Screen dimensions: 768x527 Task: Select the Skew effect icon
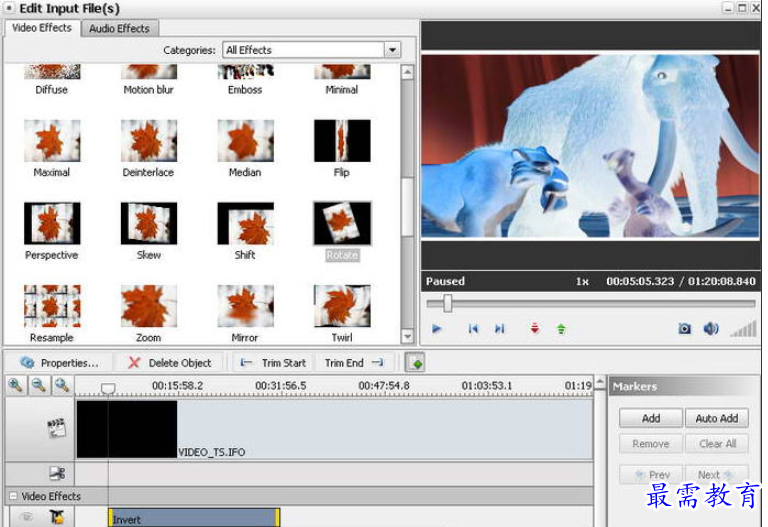point(148,223)
